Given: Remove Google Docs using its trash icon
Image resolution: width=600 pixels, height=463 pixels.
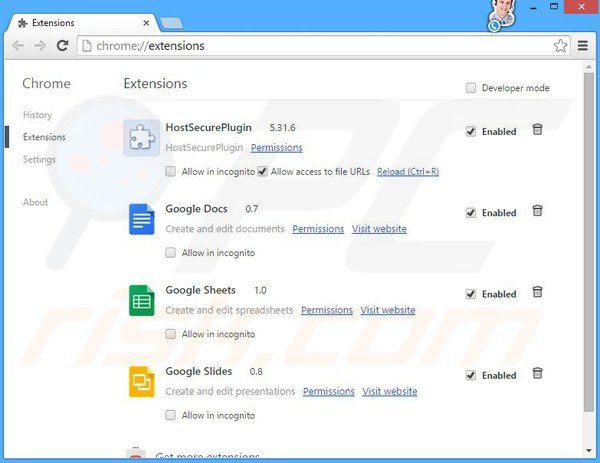Looking at the screenshot, I should (x=537, y=211).
